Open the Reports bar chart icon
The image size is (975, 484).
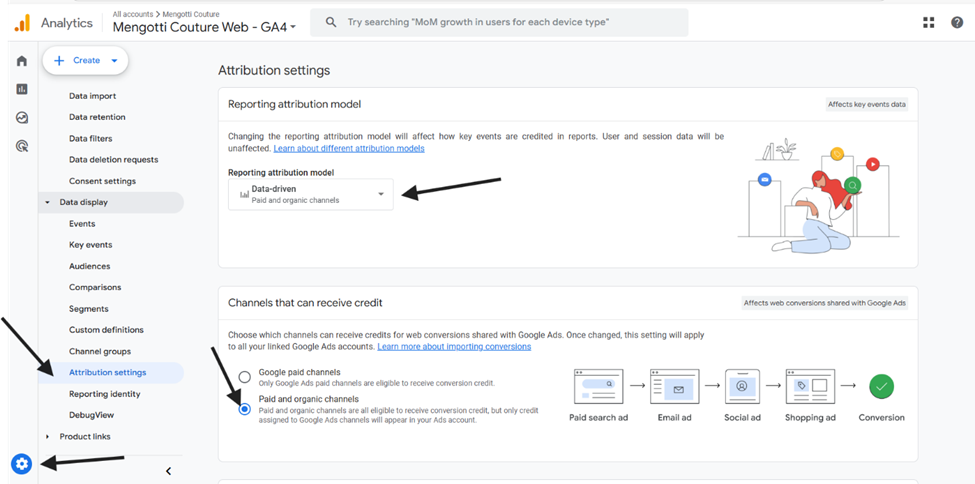coord(22,89)
